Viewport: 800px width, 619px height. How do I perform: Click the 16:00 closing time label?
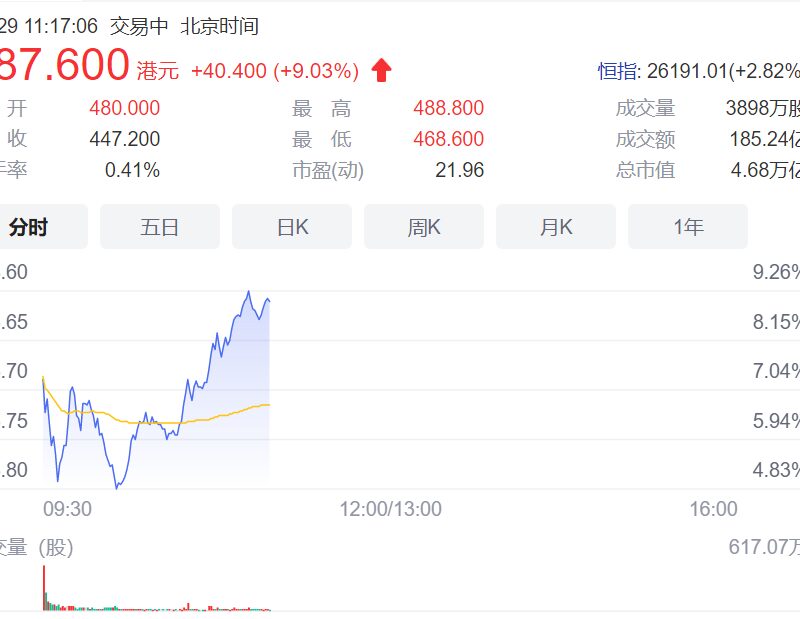(713, 509)
